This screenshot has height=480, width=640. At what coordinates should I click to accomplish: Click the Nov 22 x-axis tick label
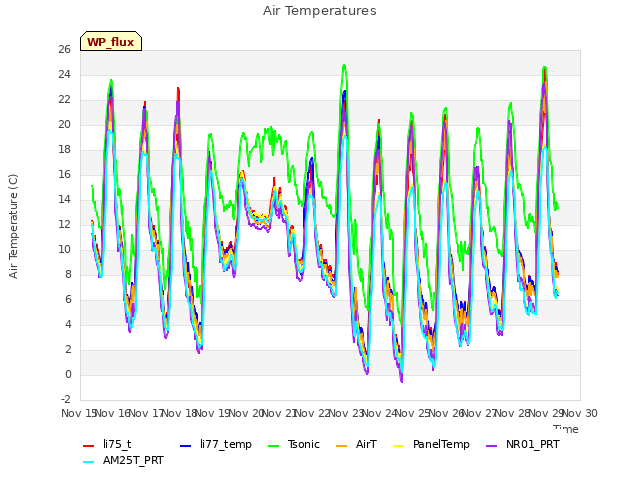point(312,413)
